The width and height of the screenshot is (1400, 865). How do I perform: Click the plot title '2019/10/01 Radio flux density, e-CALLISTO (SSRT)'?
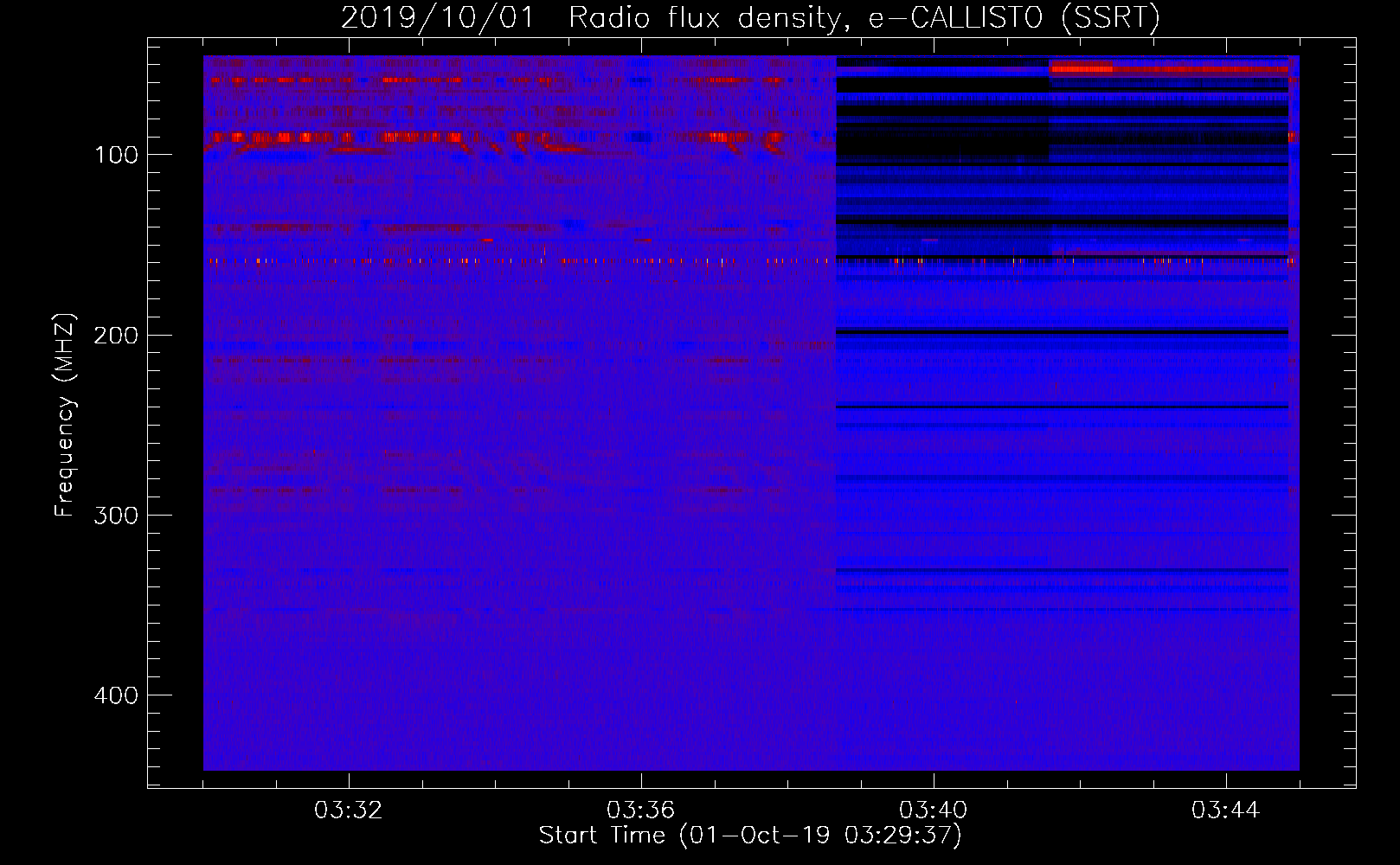pyautogui.click(x=750, y=17)
